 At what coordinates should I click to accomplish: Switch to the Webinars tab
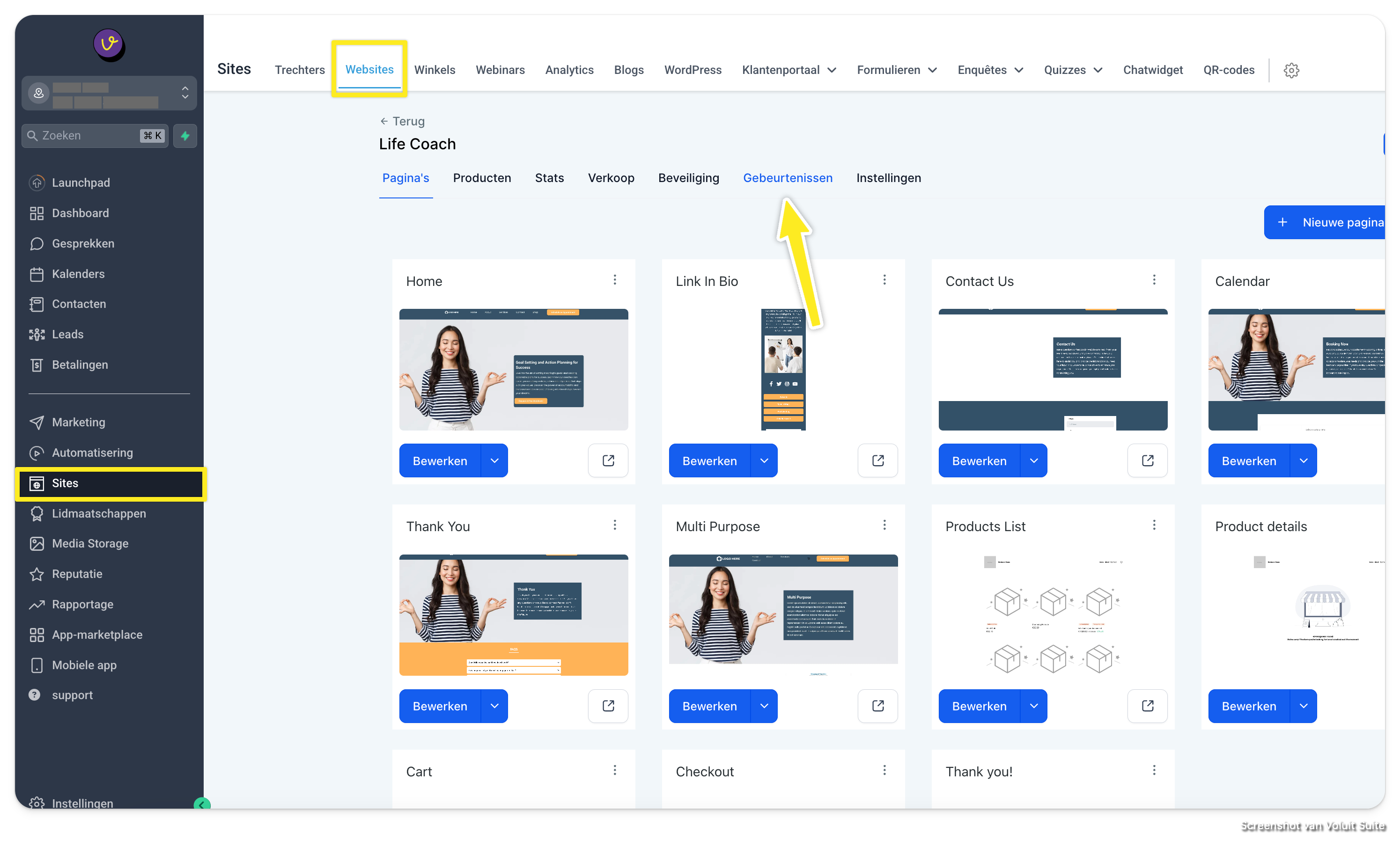pyautogui.click(x=500, y=70)
